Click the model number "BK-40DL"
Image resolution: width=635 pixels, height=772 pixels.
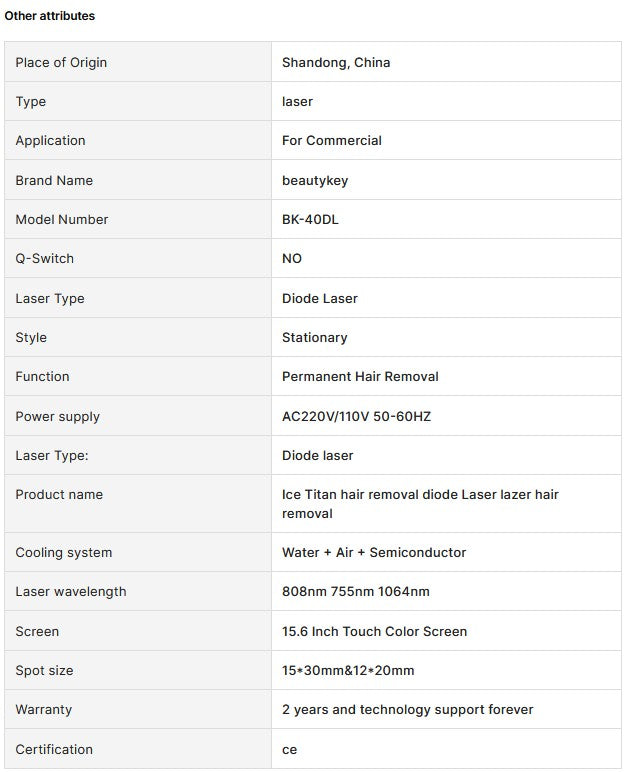pos(310,219)
